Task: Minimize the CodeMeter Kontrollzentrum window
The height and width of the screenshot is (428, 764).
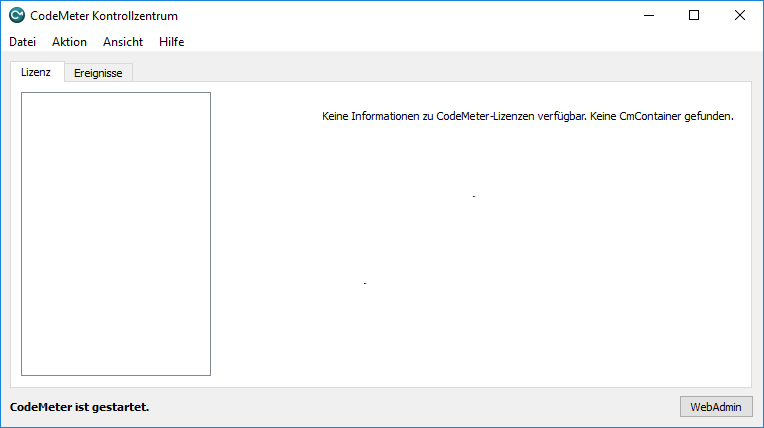Action: pyautogui.click(x=649, y=16)
